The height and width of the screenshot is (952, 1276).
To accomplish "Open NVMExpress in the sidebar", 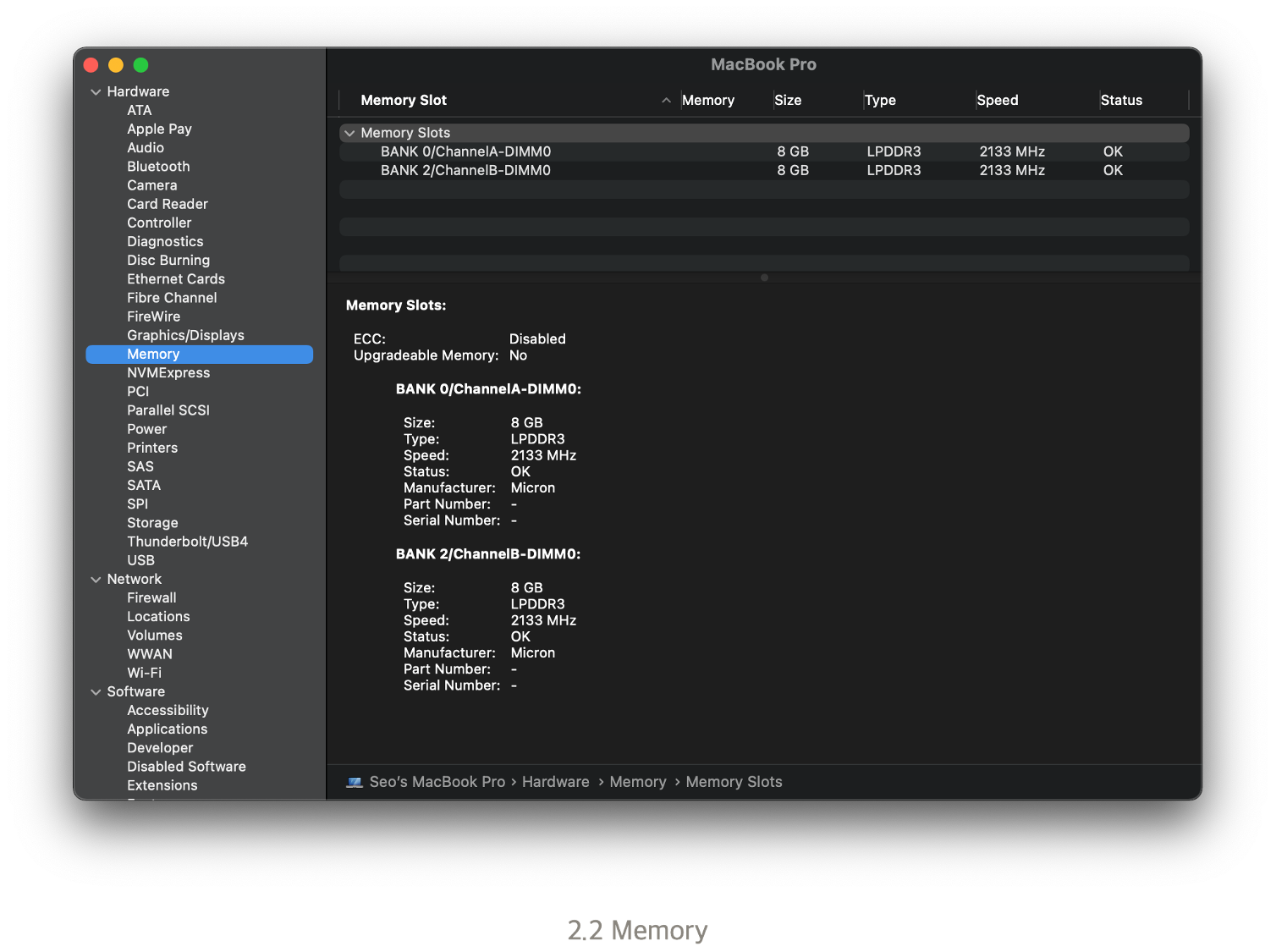I will pos(168,373).
